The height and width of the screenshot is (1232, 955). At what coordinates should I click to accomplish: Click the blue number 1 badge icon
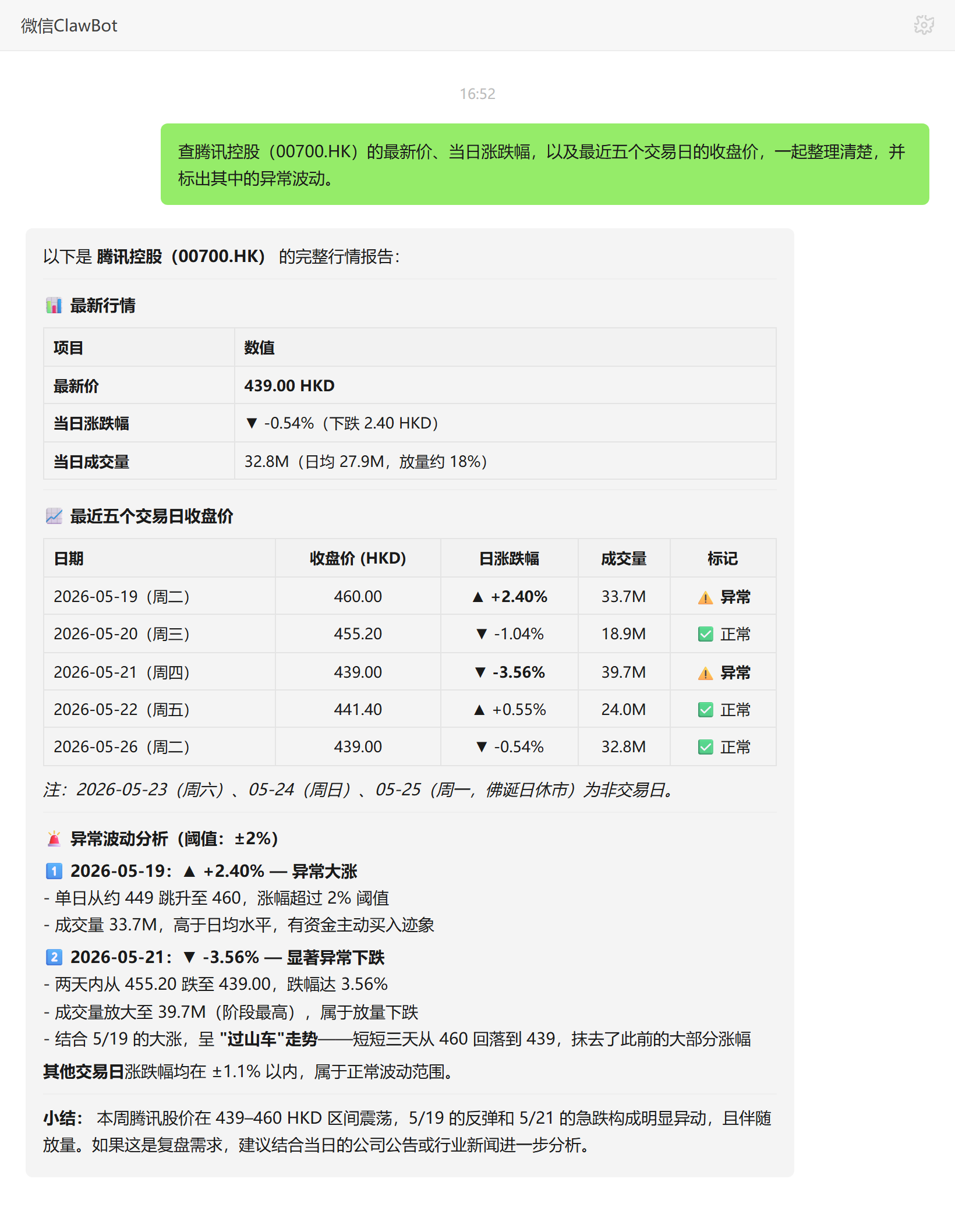[x=54, y=871]
